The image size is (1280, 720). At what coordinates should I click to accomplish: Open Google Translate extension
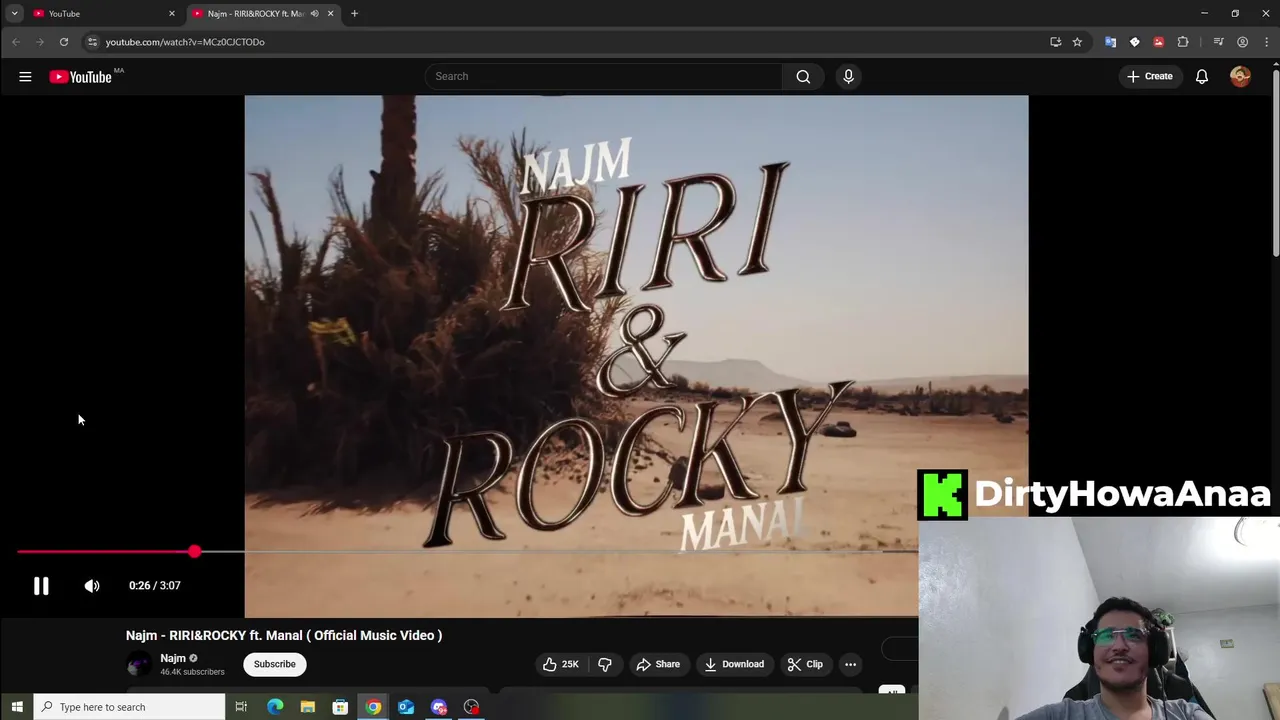[x=1110, y=42]
